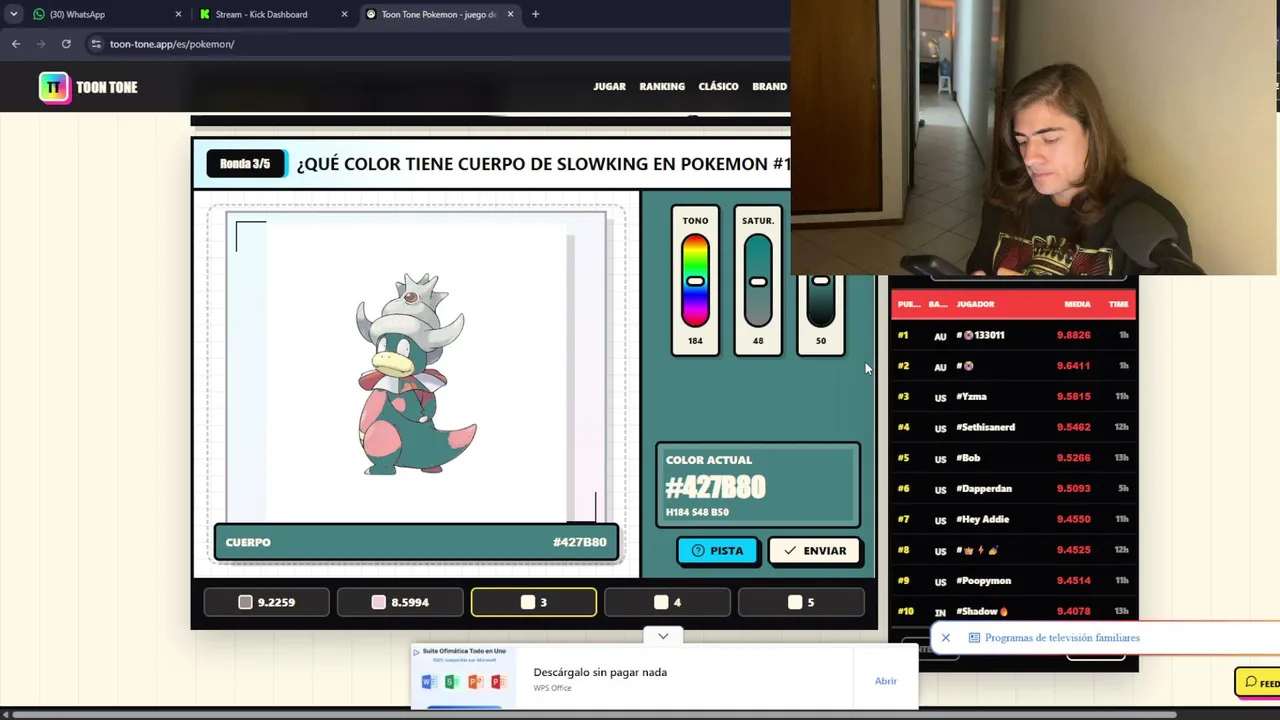This screenshot has width=1280, height=720.
Task: Click 'Descárgalo sin pagar nada' ad text
Action: [x=600, y=672]
